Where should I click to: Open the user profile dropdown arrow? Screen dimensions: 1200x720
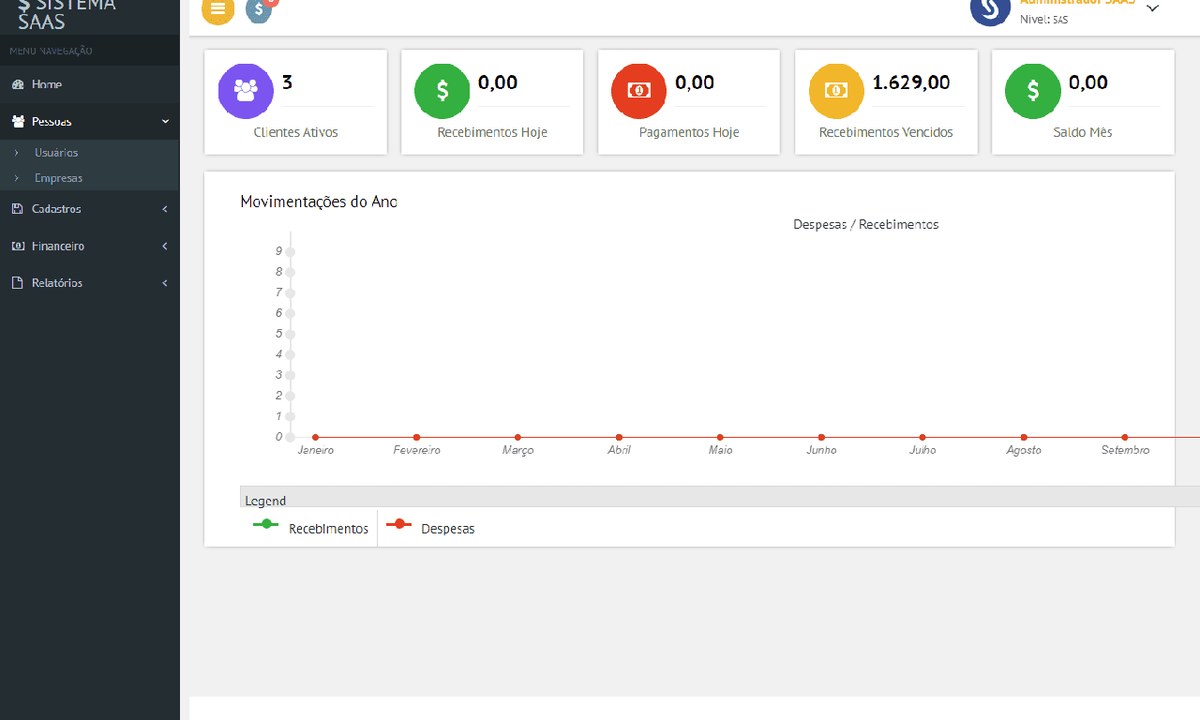pyautogui.click(x=1152, y=8)
